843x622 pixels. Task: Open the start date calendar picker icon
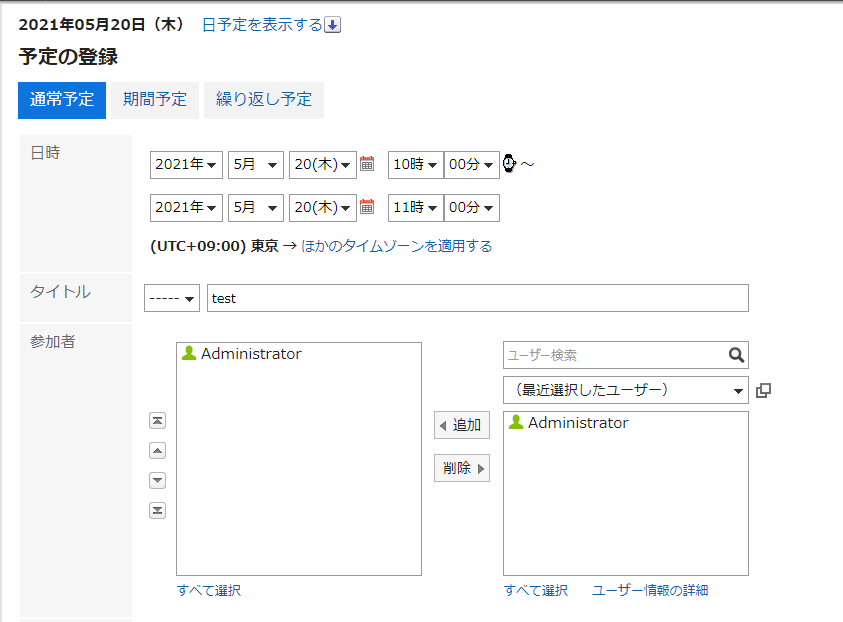click(x=367, y=165)
